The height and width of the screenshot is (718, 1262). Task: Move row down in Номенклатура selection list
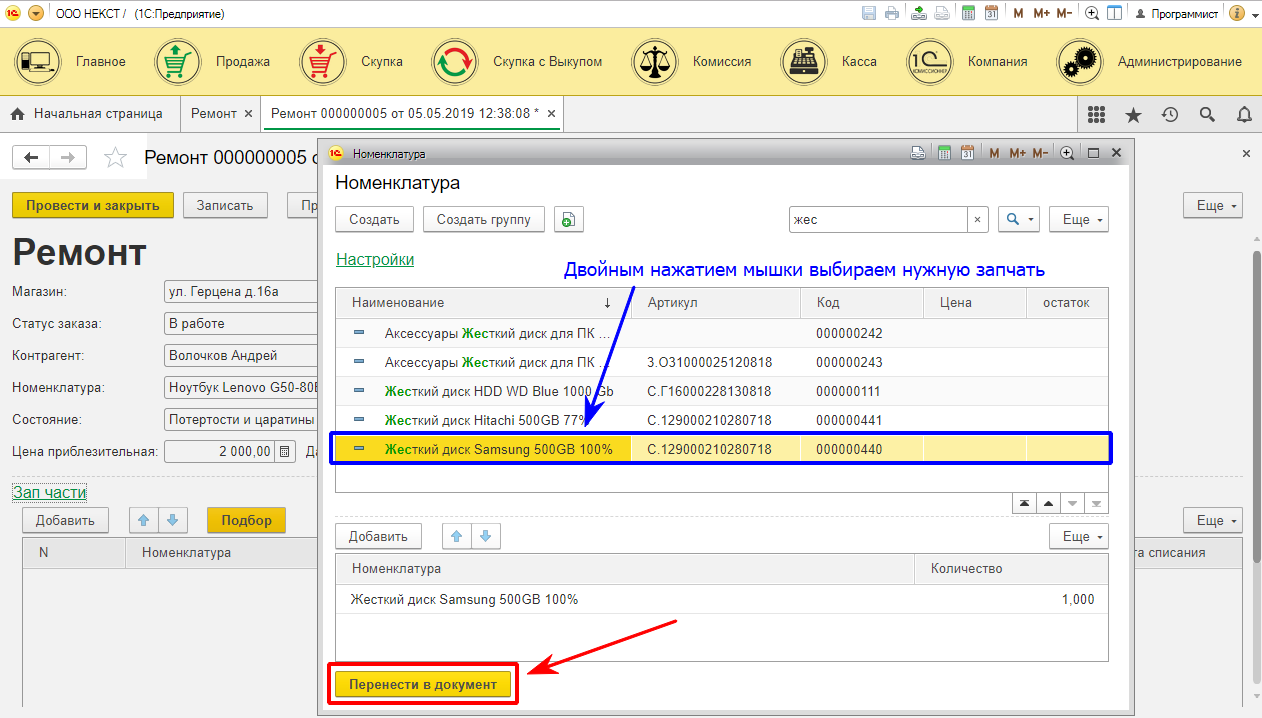coord(486,536)
